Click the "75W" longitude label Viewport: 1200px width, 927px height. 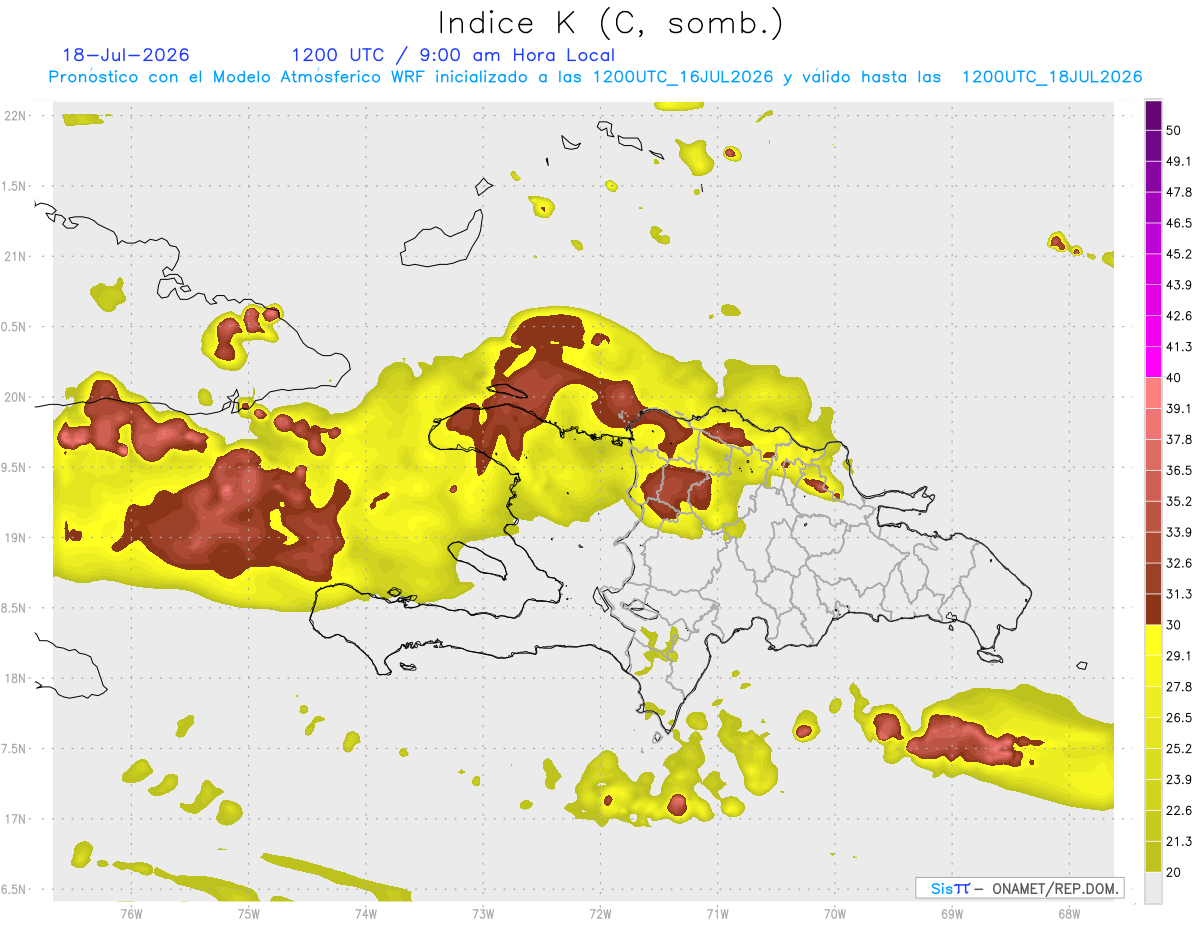tap(249, 913)
